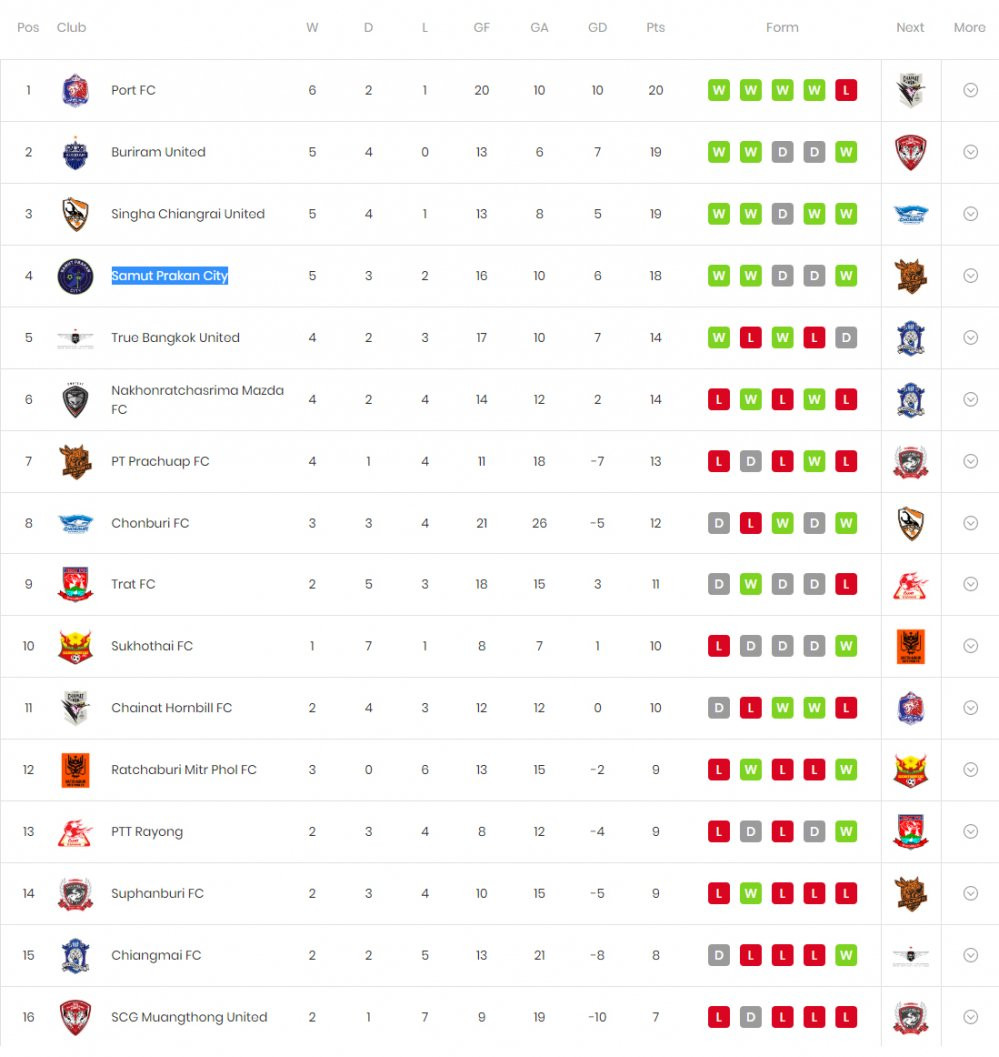Click the Chonburi FC shark logo

coord(75,523)
